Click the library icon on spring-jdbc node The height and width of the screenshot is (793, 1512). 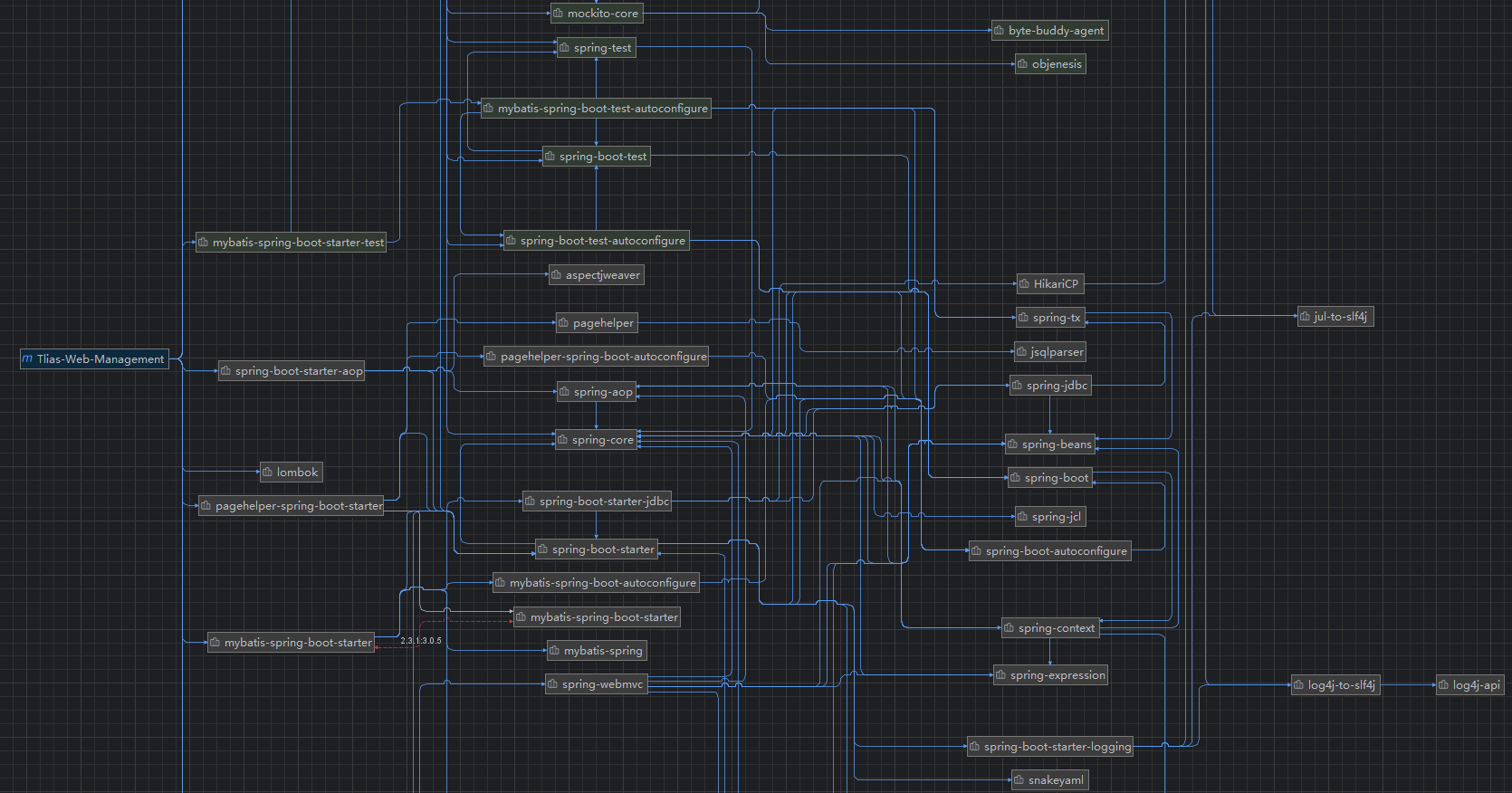coord(1018,386)
